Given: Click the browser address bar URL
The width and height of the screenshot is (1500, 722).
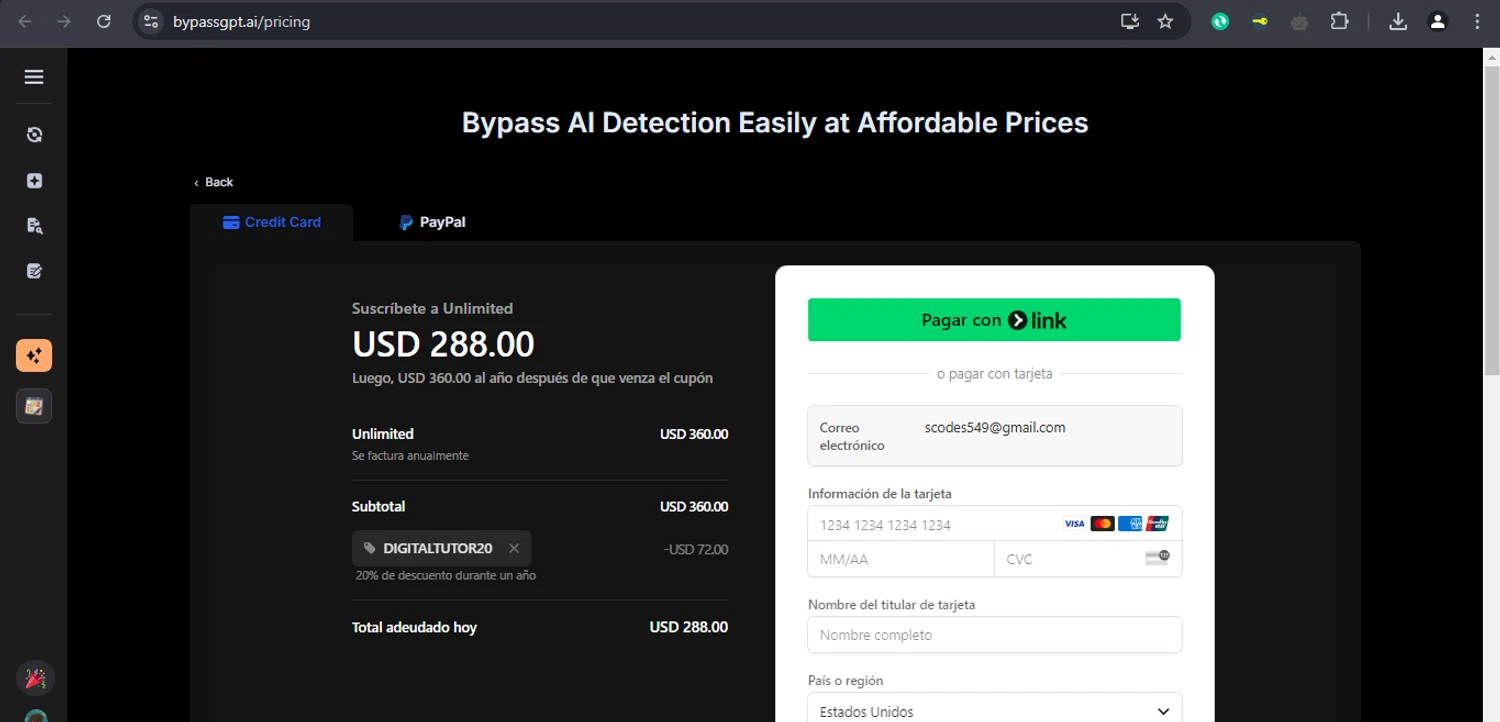Looking at the screenshot, I should [241, 21].
